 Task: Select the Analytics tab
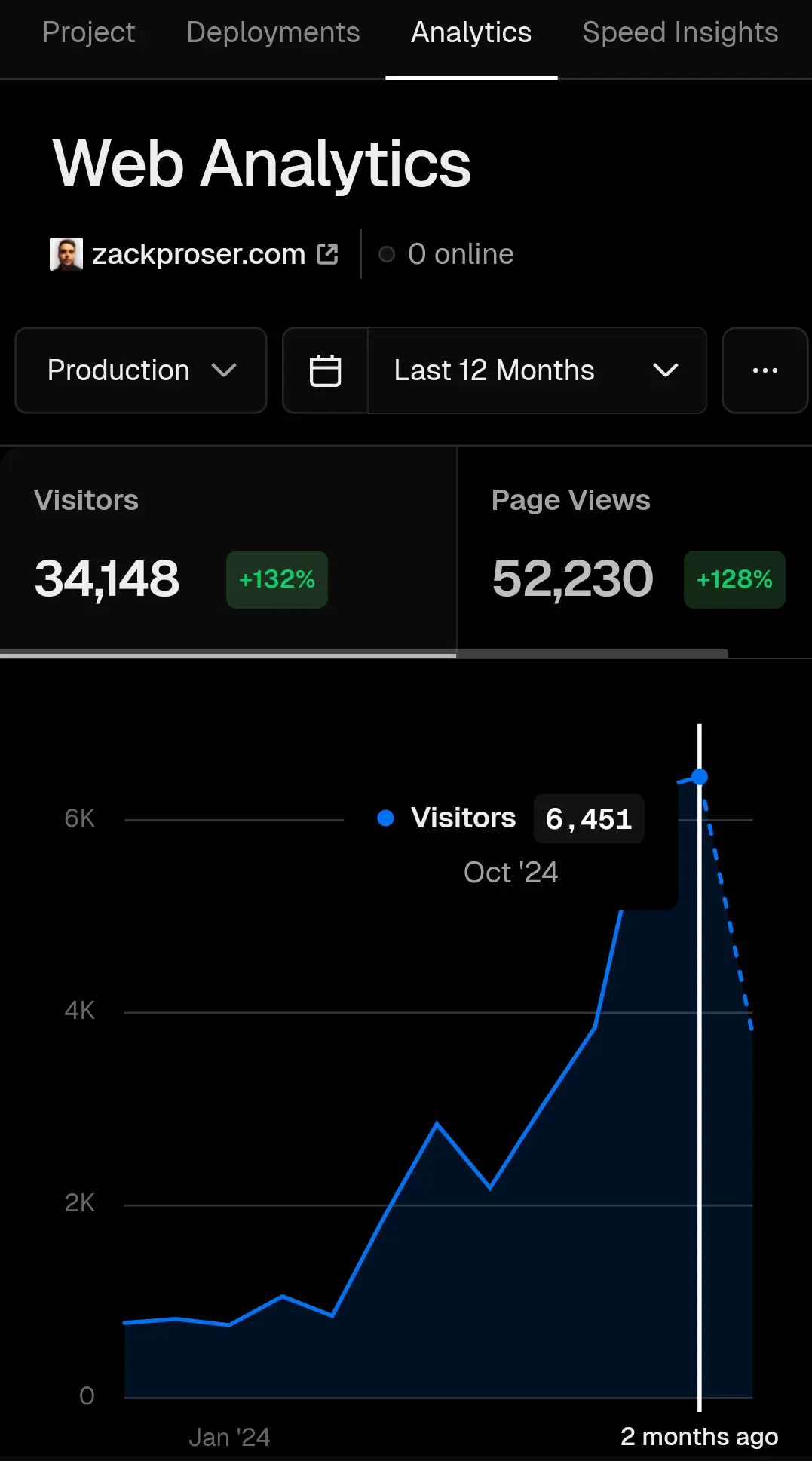click(x=471, y=33)
